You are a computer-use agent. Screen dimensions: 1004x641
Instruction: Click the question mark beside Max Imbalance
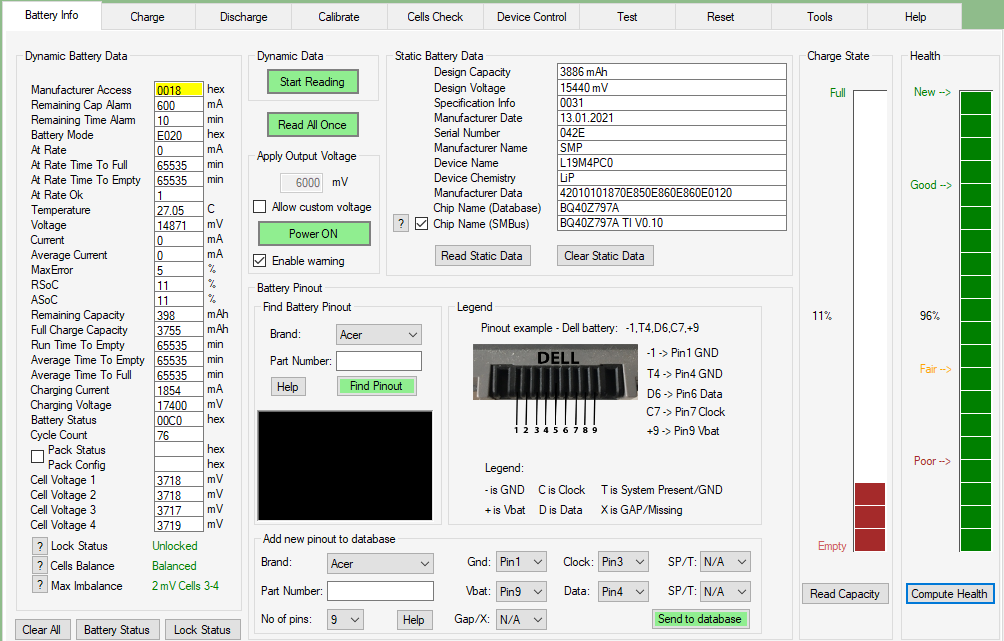[40, 586]
